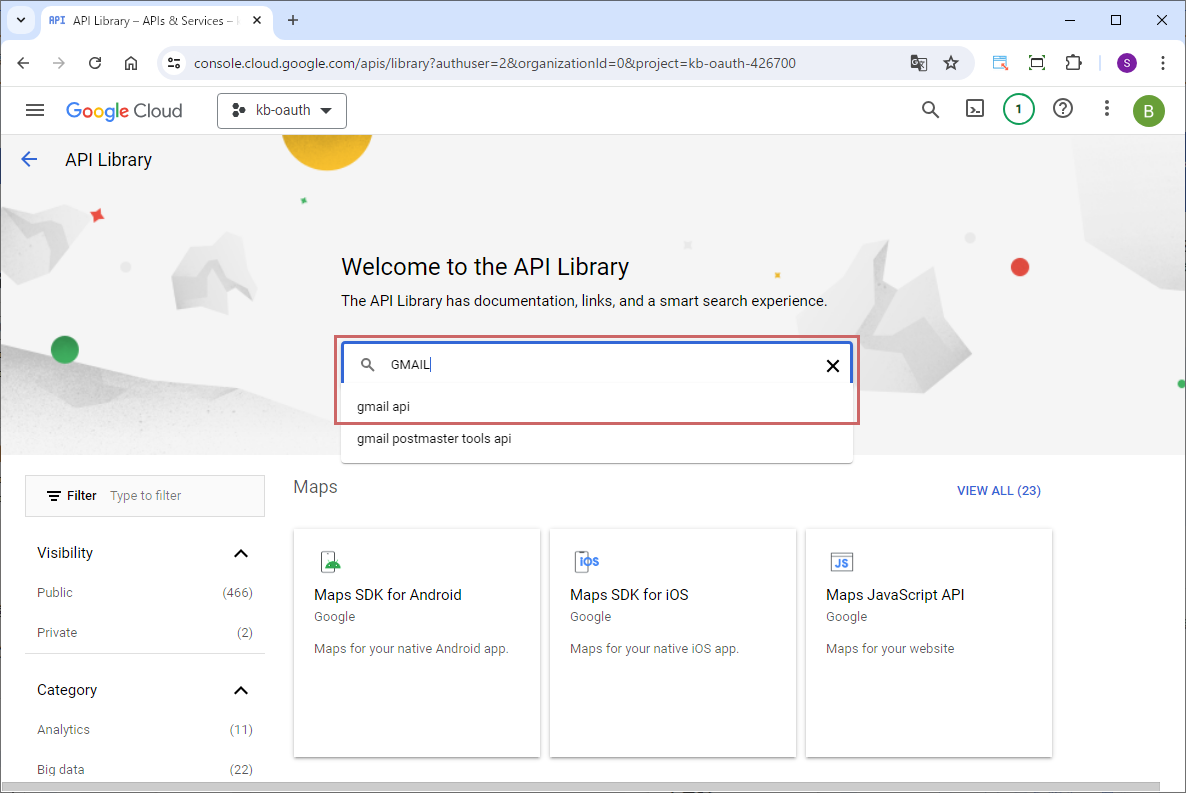Viewport: 1186px width, 793px height.
Task: Click the three-dot more options in header
Action: click(1106, 110)
